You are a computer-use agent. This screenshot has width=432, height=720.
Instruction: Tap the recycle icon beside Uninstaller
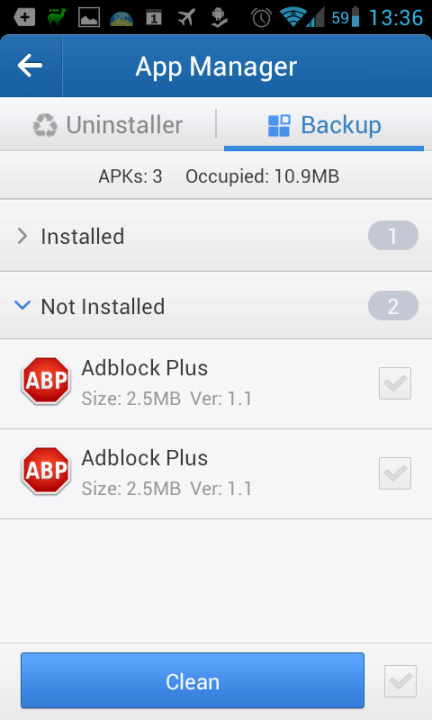[x=45, y=125]
